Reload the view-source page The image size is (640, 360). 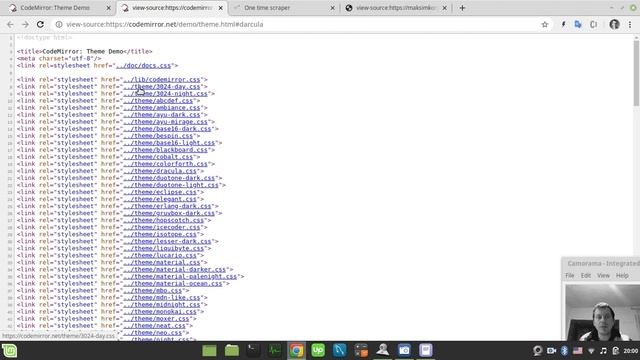pos(40,24)
